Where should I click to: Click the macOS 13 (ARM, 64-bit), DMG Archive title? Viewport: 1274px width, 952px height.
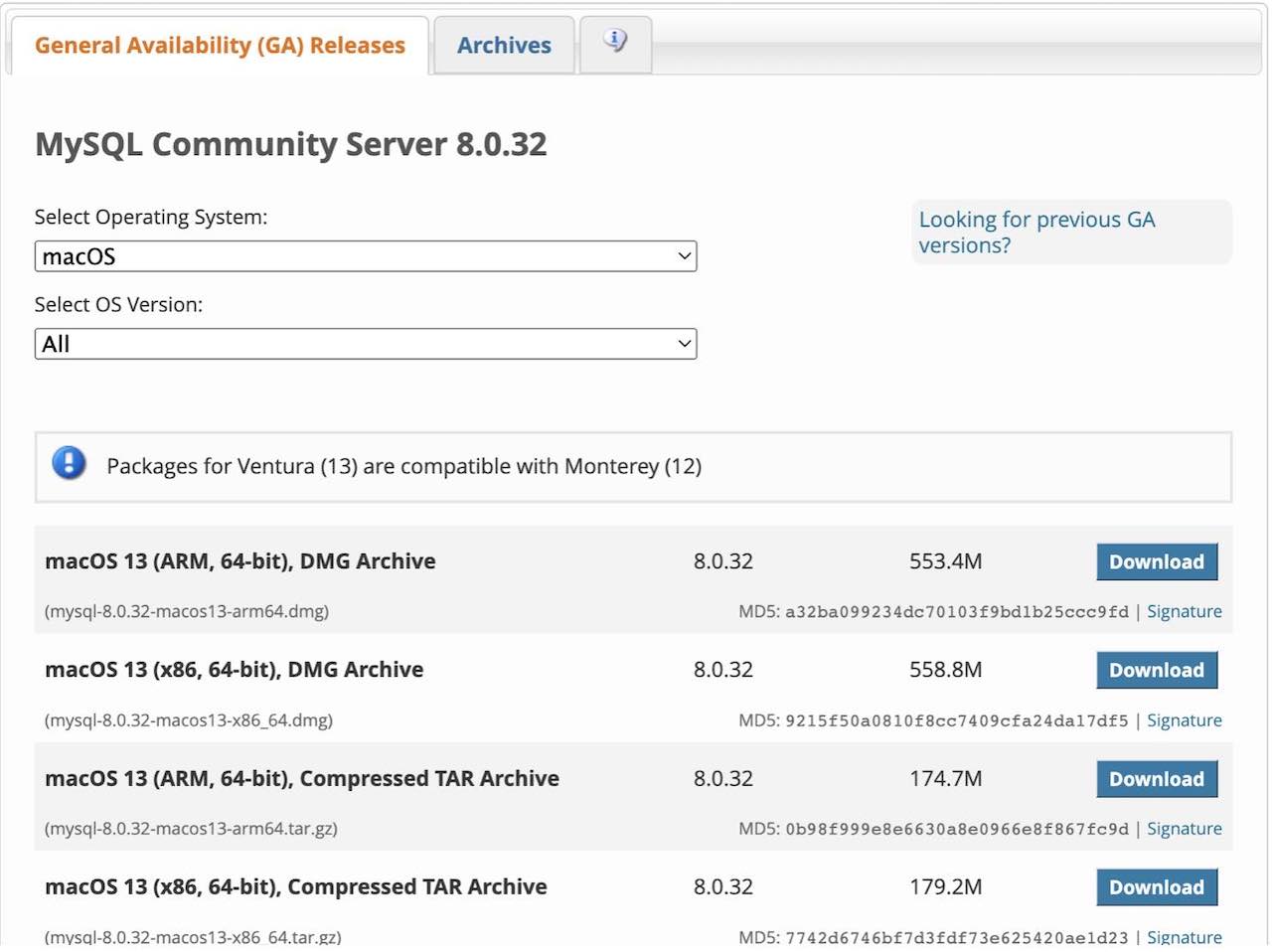click(240, 561)
